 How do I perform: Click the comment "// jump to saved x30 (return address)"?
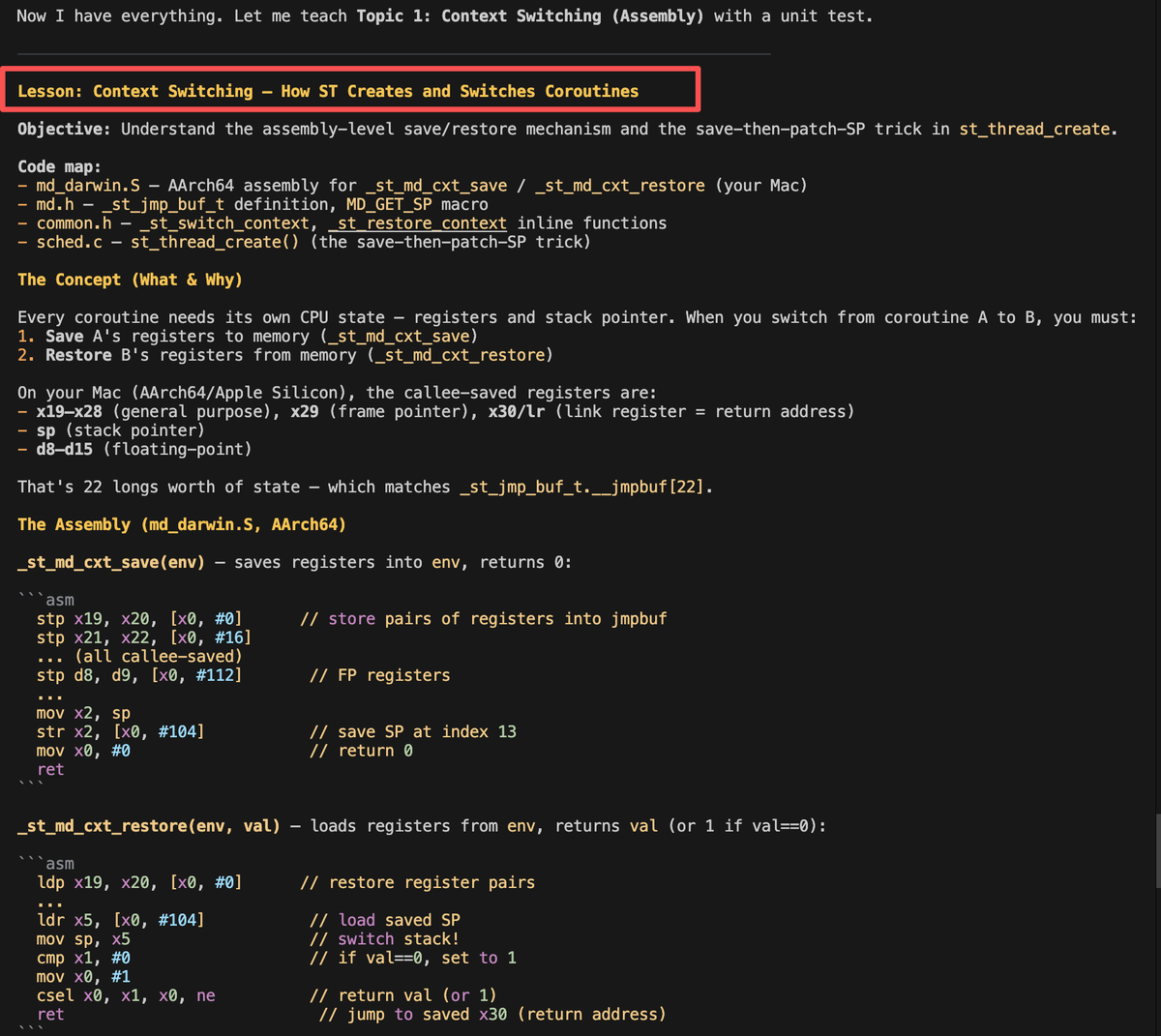(x=493, y=1015)
